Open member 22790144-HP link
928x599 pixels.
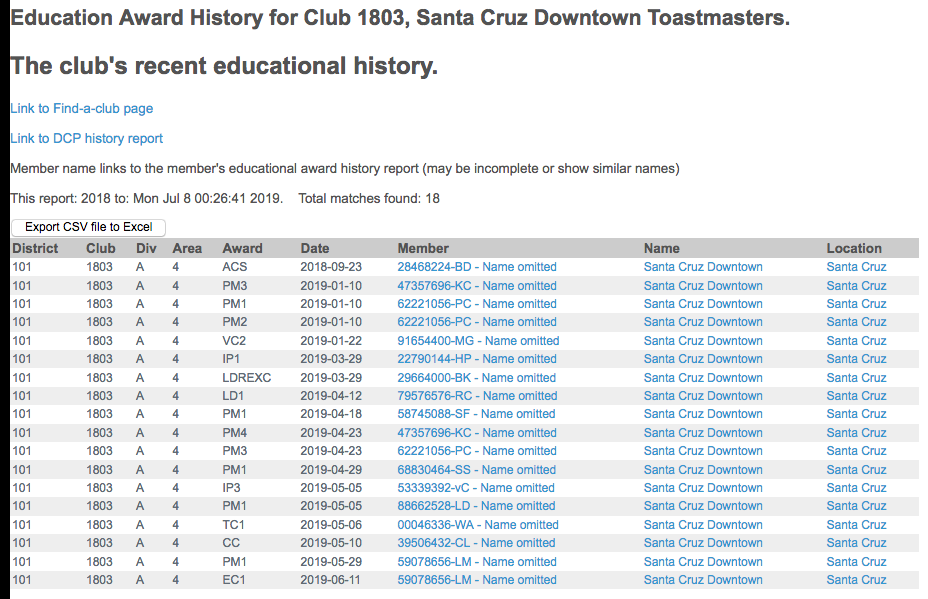[477, 359]
